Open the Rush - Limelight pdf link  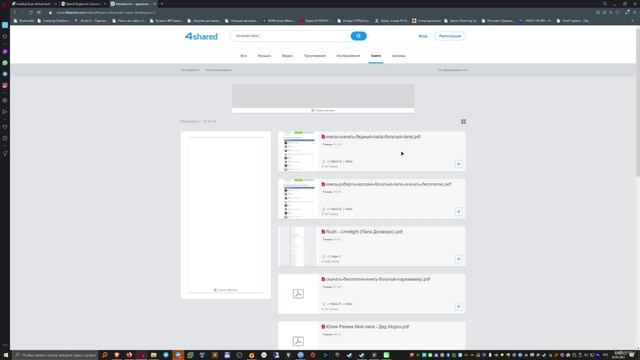click(x=364, y=231)
